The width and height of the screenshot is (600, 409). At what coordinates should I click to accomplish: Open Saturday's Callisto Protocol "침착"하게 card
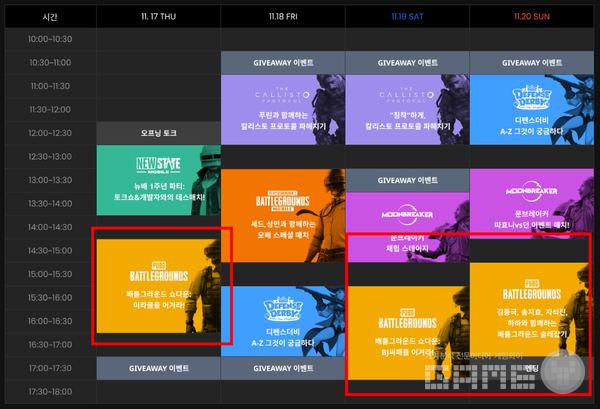pyautogui.click(x=407, y=109)
